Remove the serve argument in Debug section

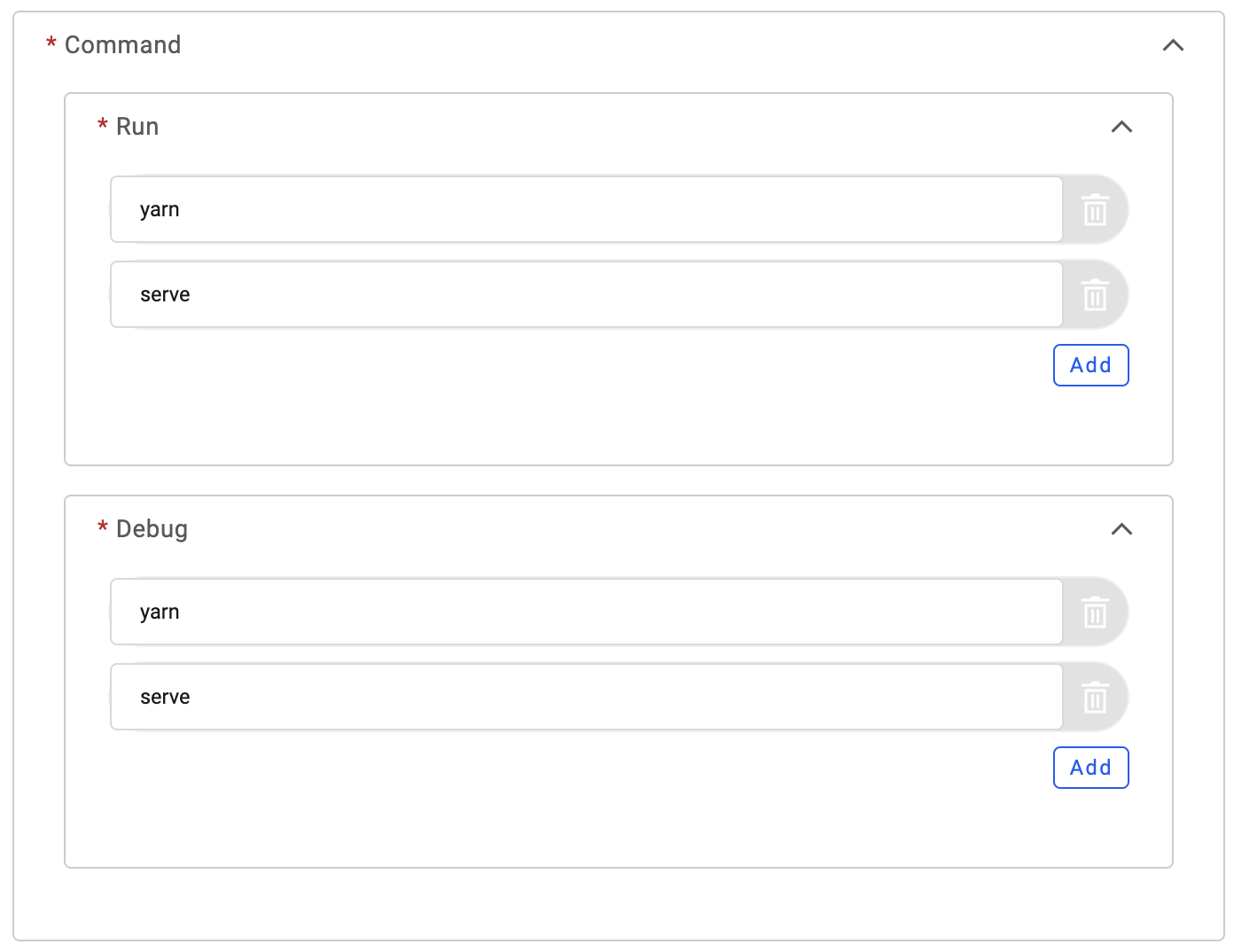(1096, 698)
